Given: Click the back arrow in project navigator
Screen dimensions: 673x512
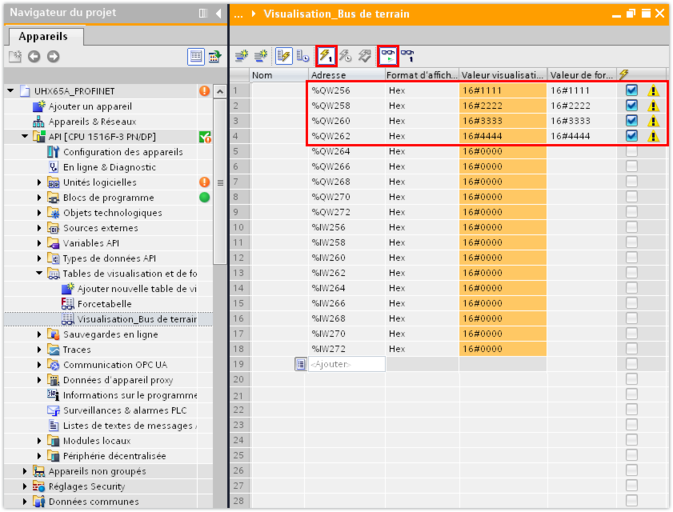Looking at the screenshot, I should pyautogui.click(x=33, y=57).
